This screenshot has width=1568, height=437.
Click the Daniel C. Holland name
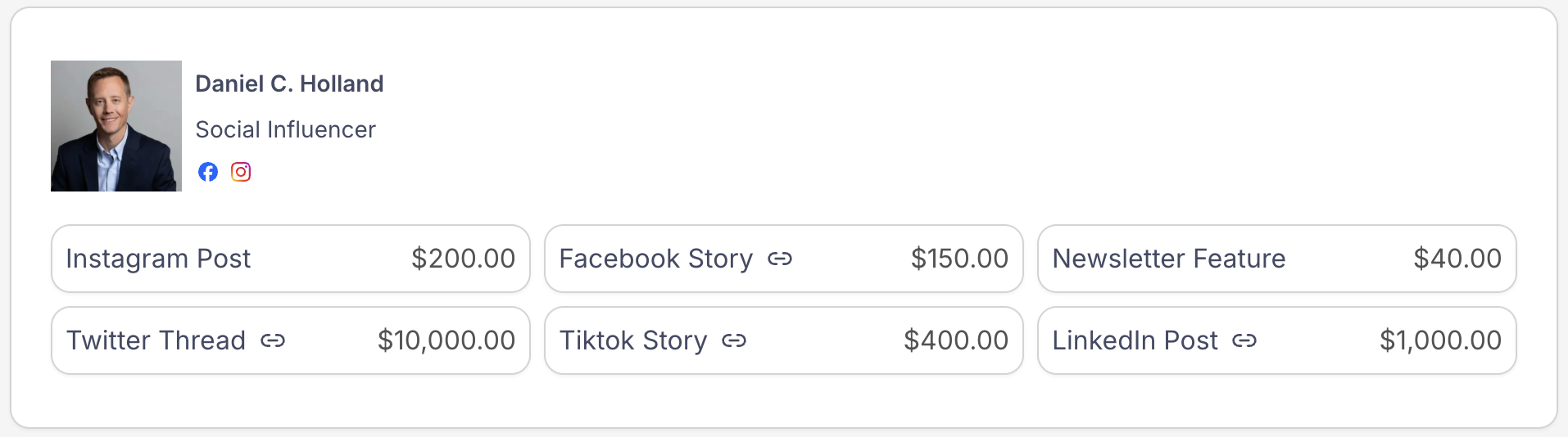coord(289,83)
